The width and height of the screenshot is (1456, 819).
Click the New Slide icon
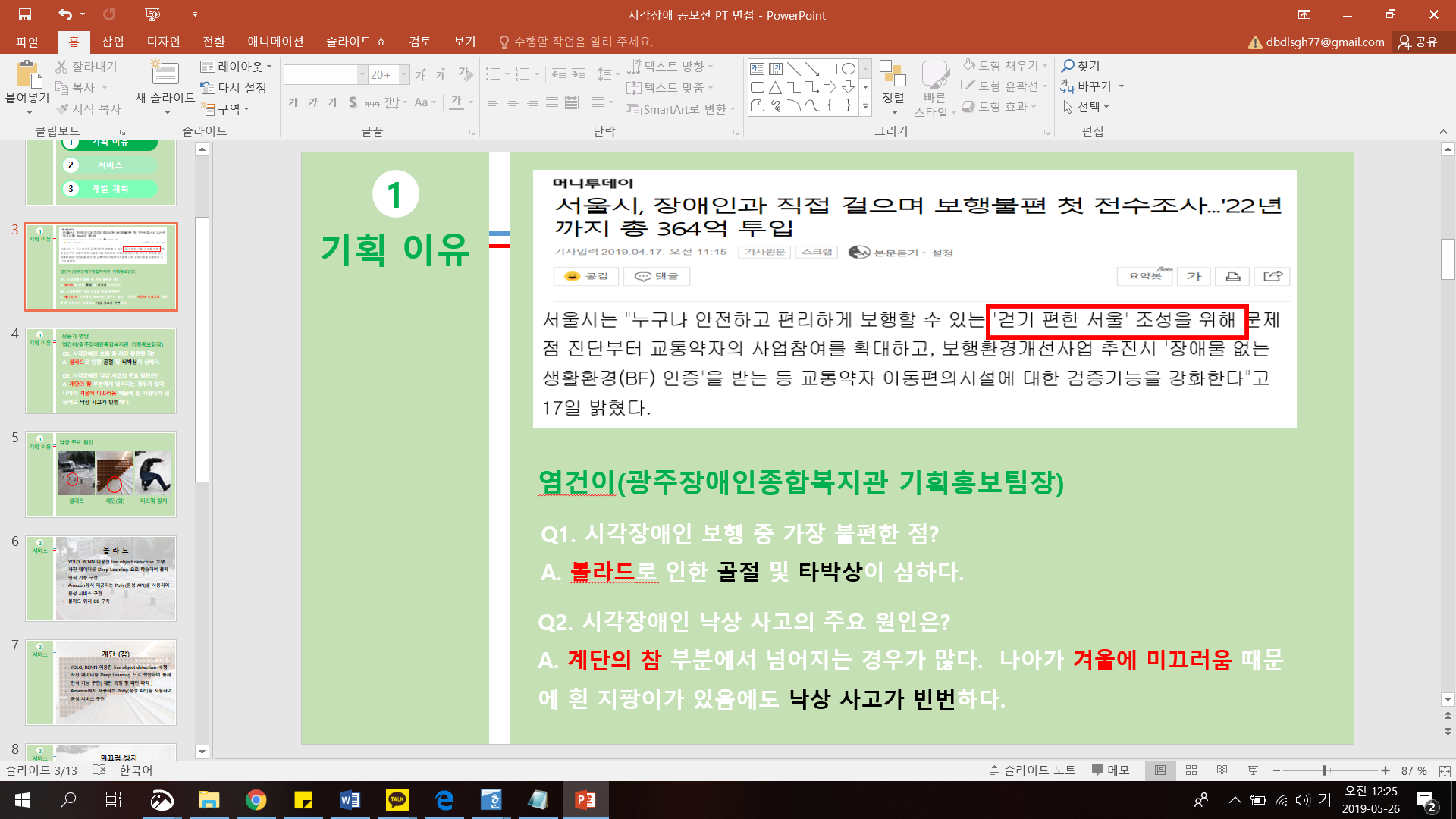165,74
